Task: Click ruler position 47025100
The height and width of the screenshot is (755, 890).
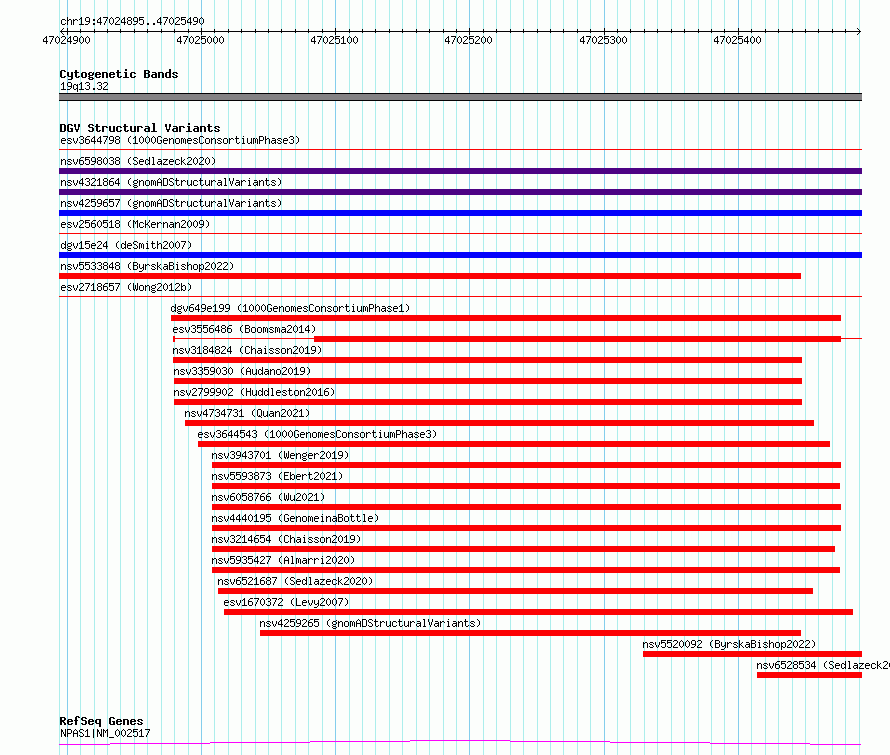Action: point(334,40)
